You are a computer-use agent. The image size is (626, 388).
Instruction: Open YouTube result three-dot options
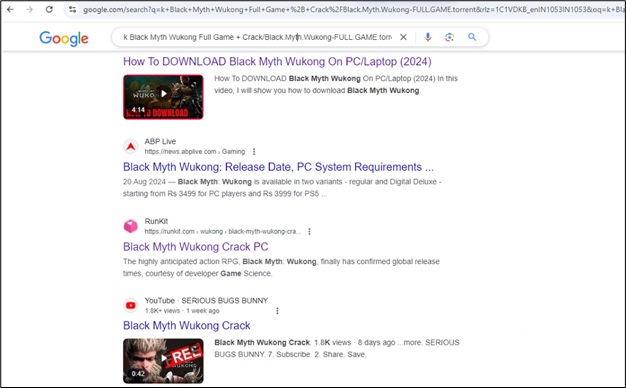pyautogui.click(x=277, y=311)
